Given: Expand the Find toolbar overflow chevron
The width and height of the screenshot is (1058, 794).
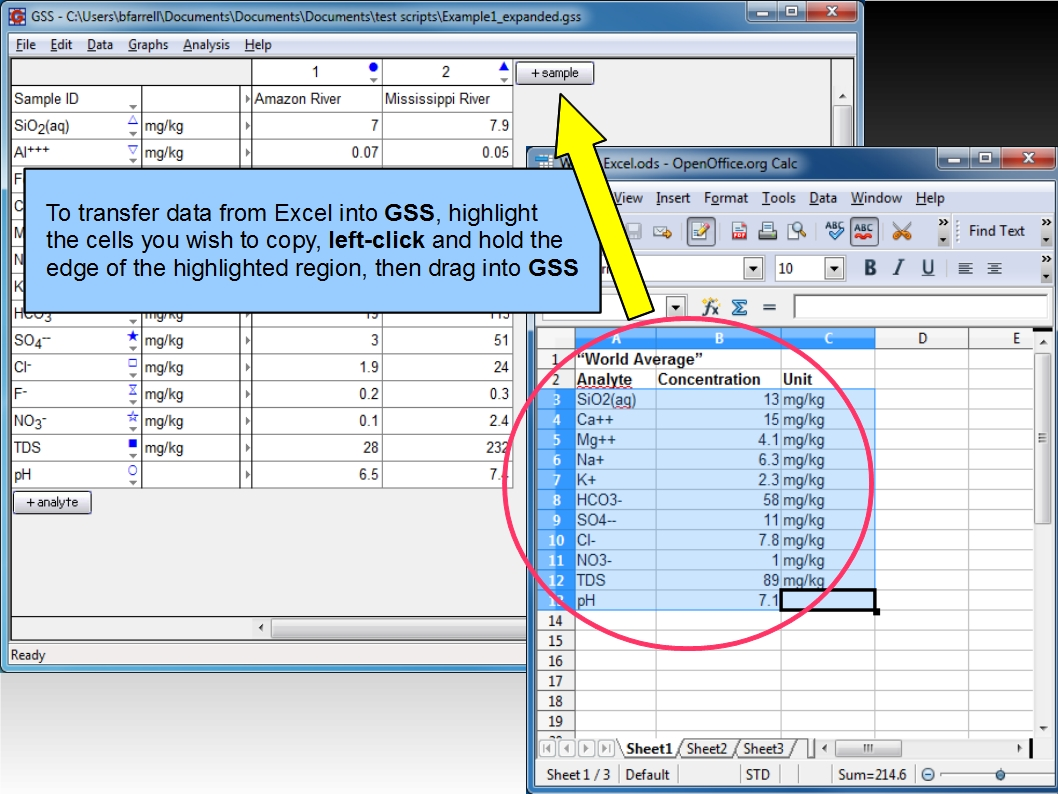Looking at the screenshot, I should click(x=1046, y=231).
